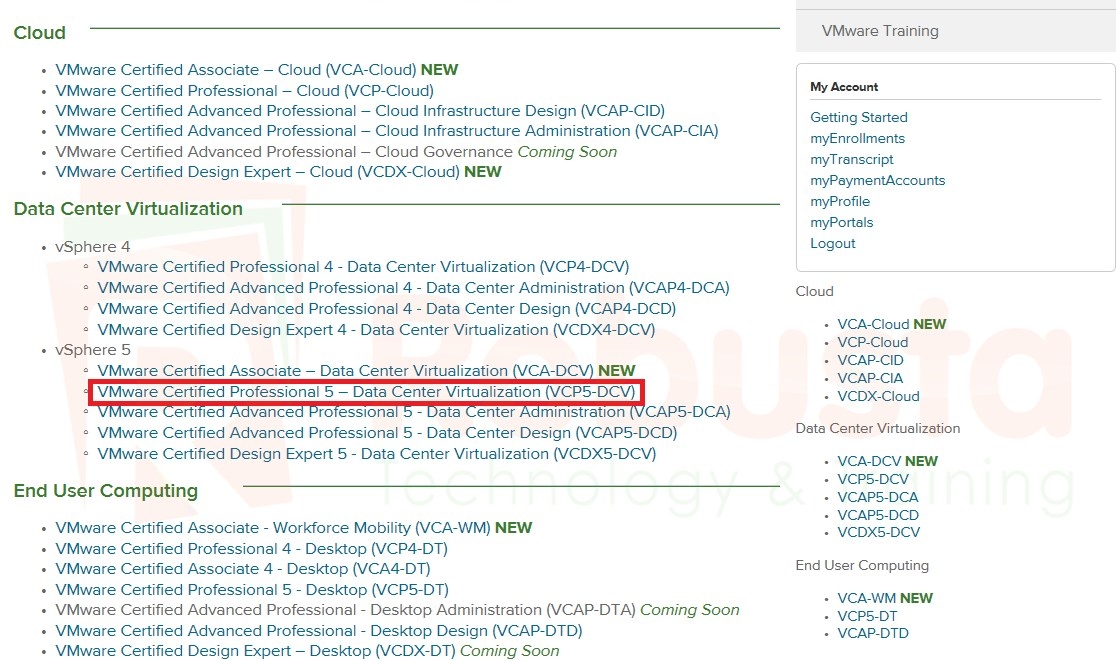The height and width of the screenshot is (661, 1116).
Task: Open the short VCP-Cloud sidebar link
Action: click(873, 342)
